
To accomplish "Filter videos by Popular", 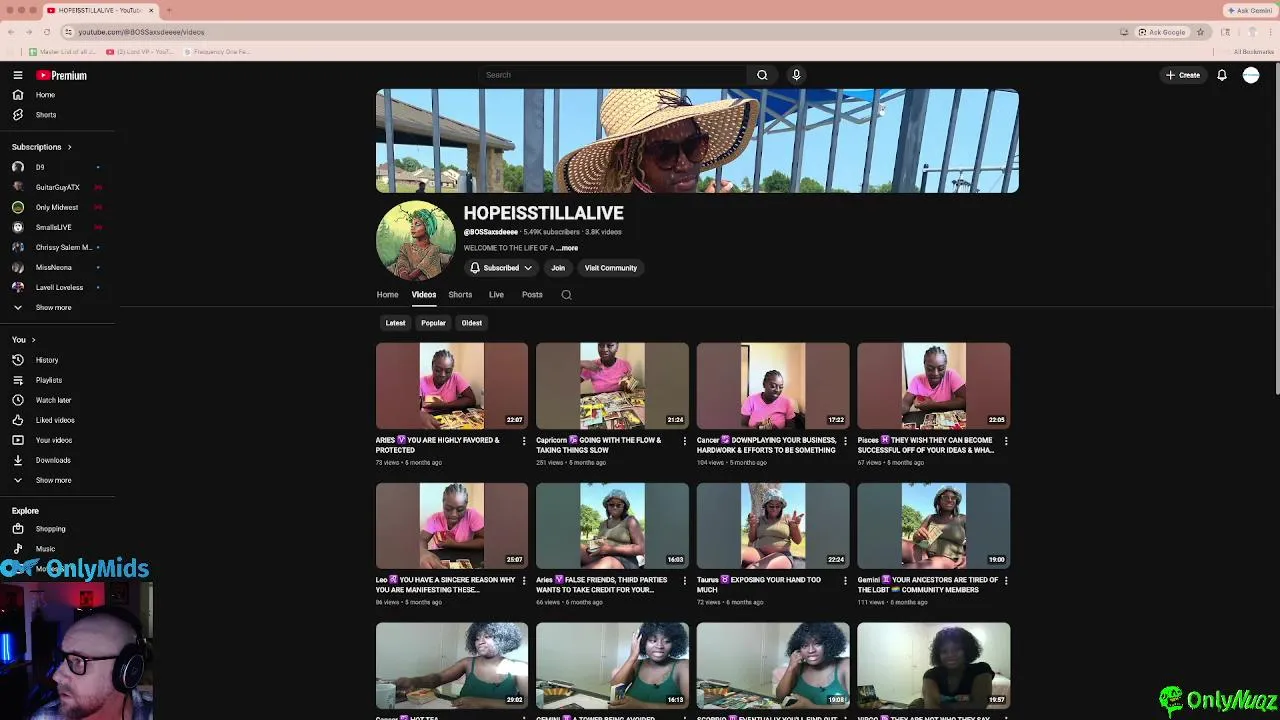I will click(433, 323).
